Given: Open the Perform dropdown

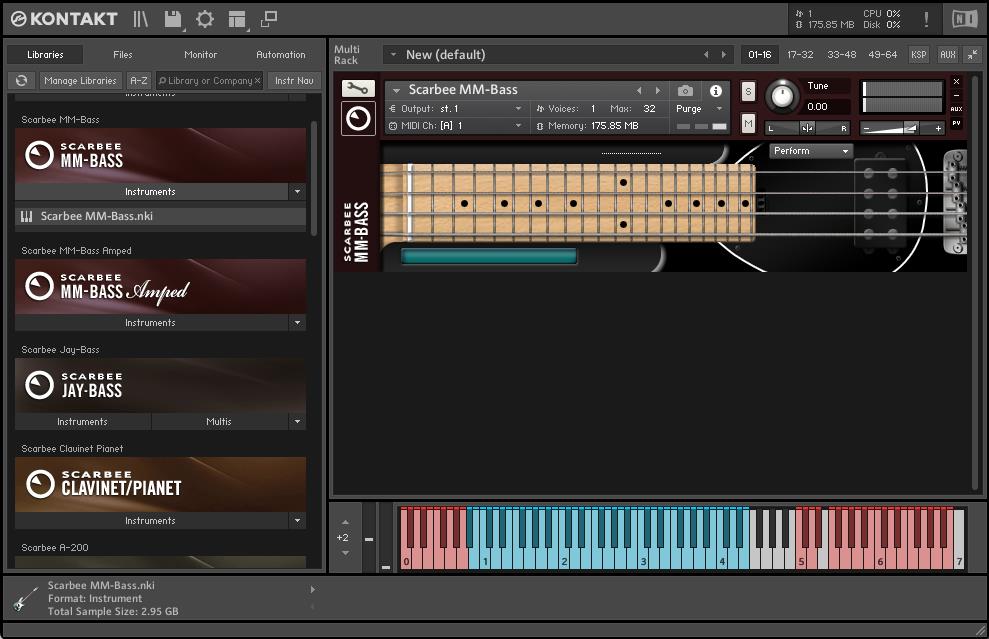Looking at the screenshot, I should tap(810, 151).
